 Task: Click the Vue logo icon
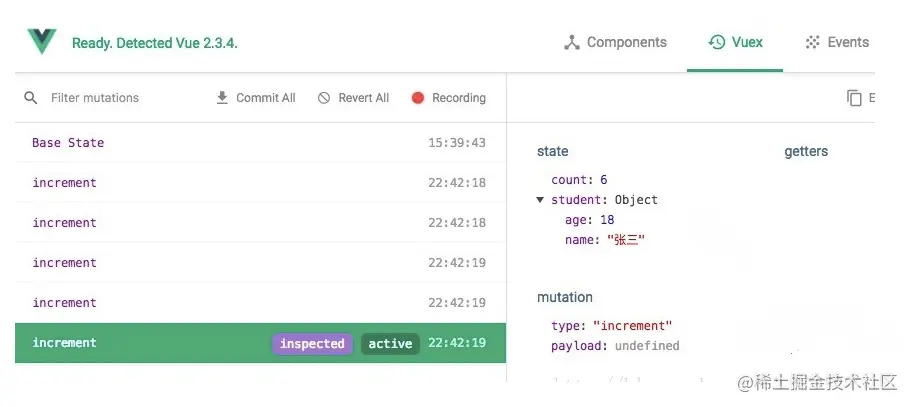[42, 42]
